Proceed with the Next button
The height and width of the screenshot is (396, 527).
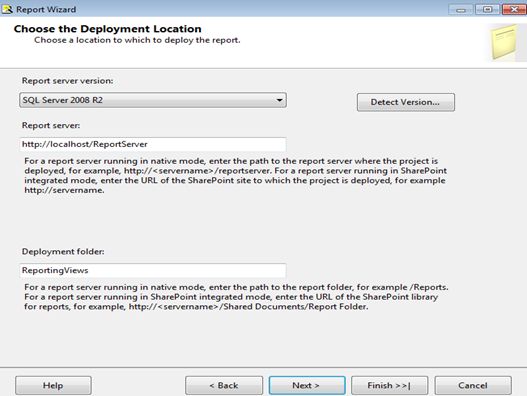coord(307,385)
